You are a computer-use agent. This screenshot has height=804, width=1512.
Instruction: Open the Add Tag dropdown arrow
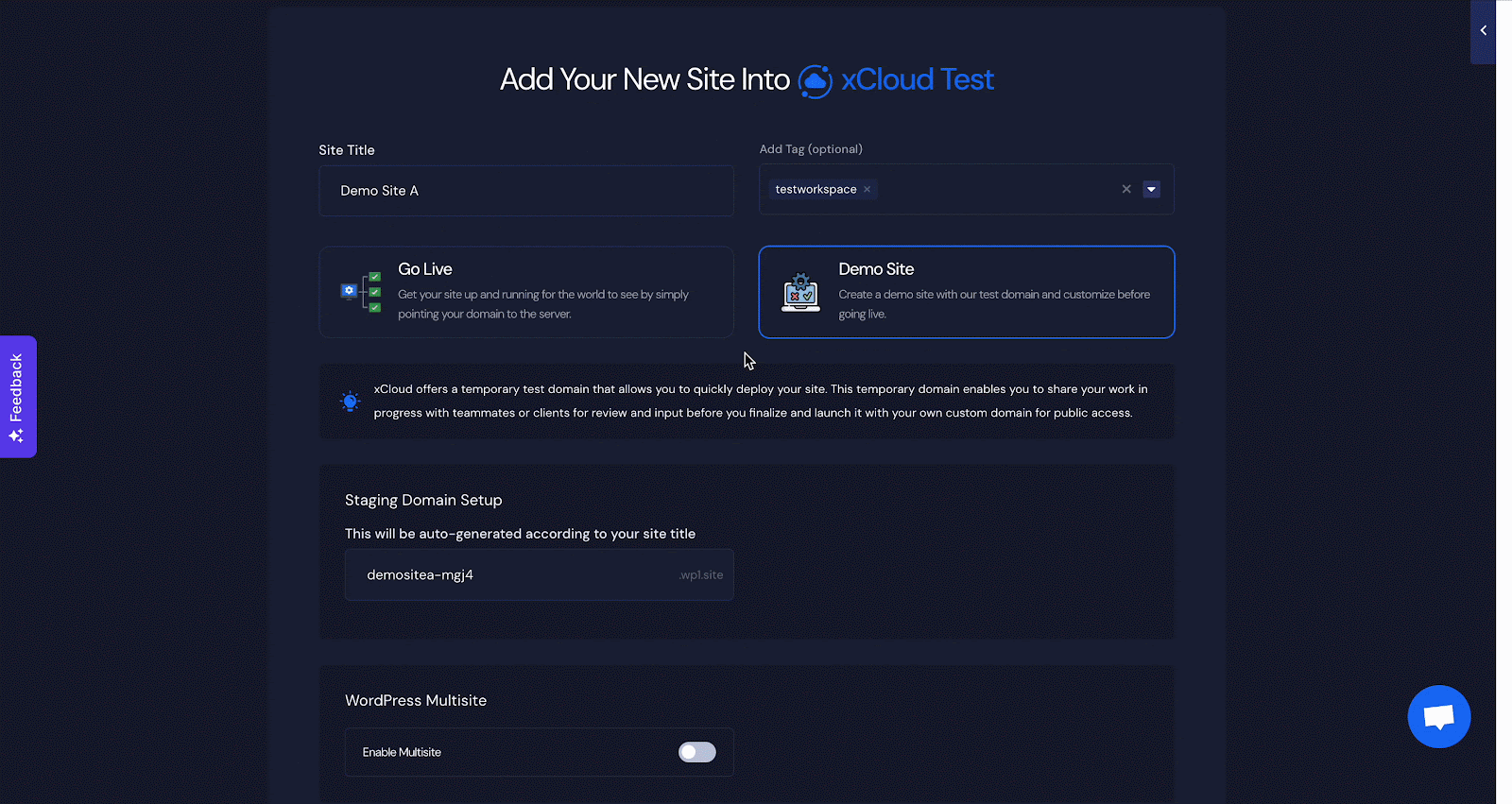(1151, 189)
